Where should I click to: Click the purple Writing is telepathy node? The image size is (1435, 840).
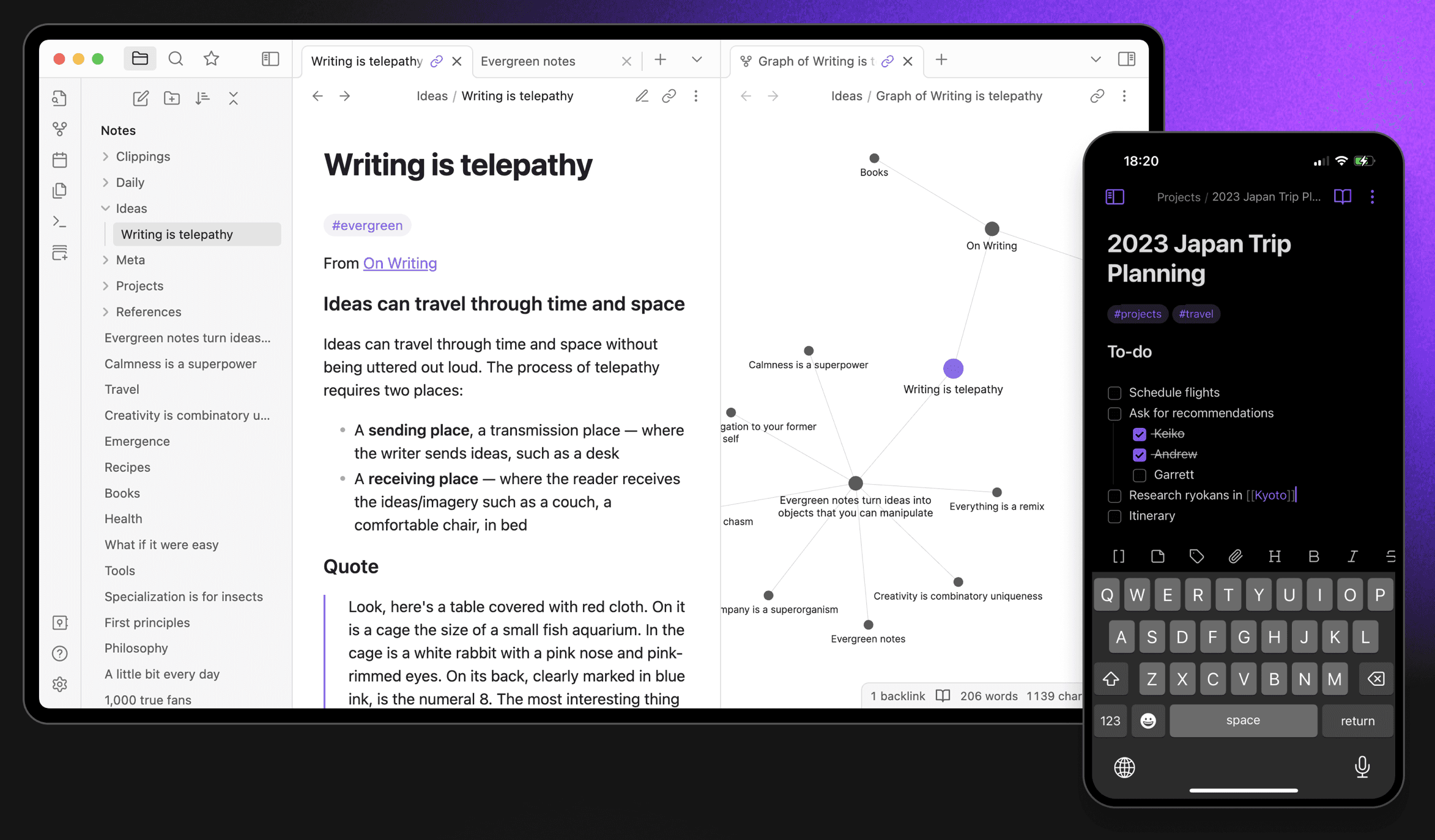[953, 369]
